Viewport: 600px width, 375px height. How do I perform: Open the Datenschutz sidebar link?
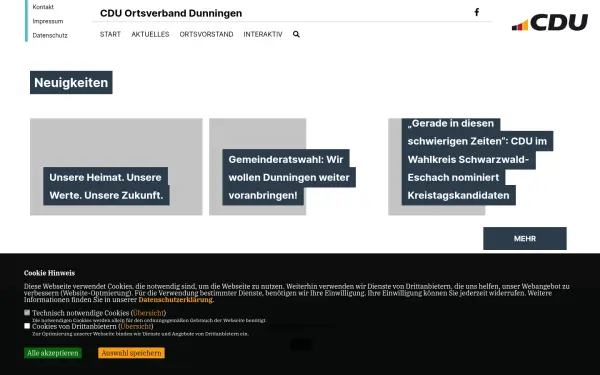click(x=50, y=35)
